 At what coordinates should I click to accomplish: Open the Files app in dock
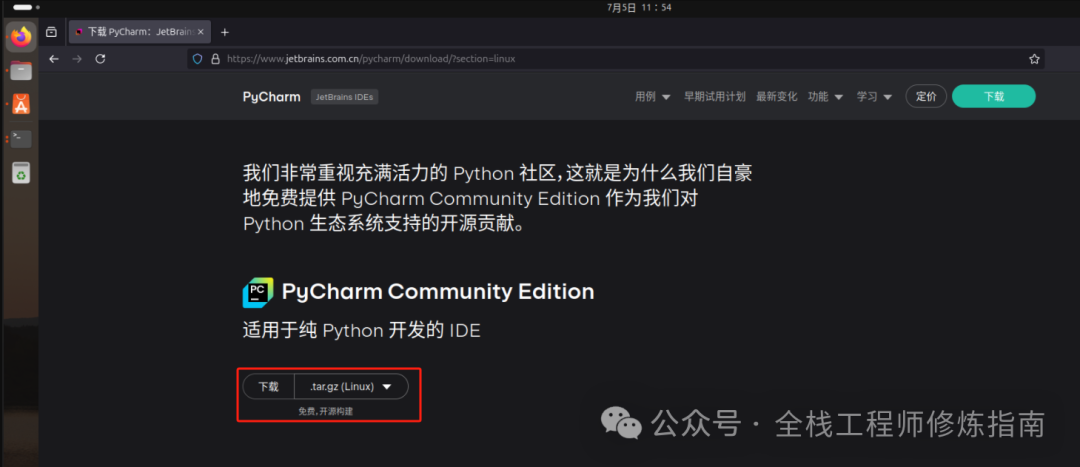21,70
